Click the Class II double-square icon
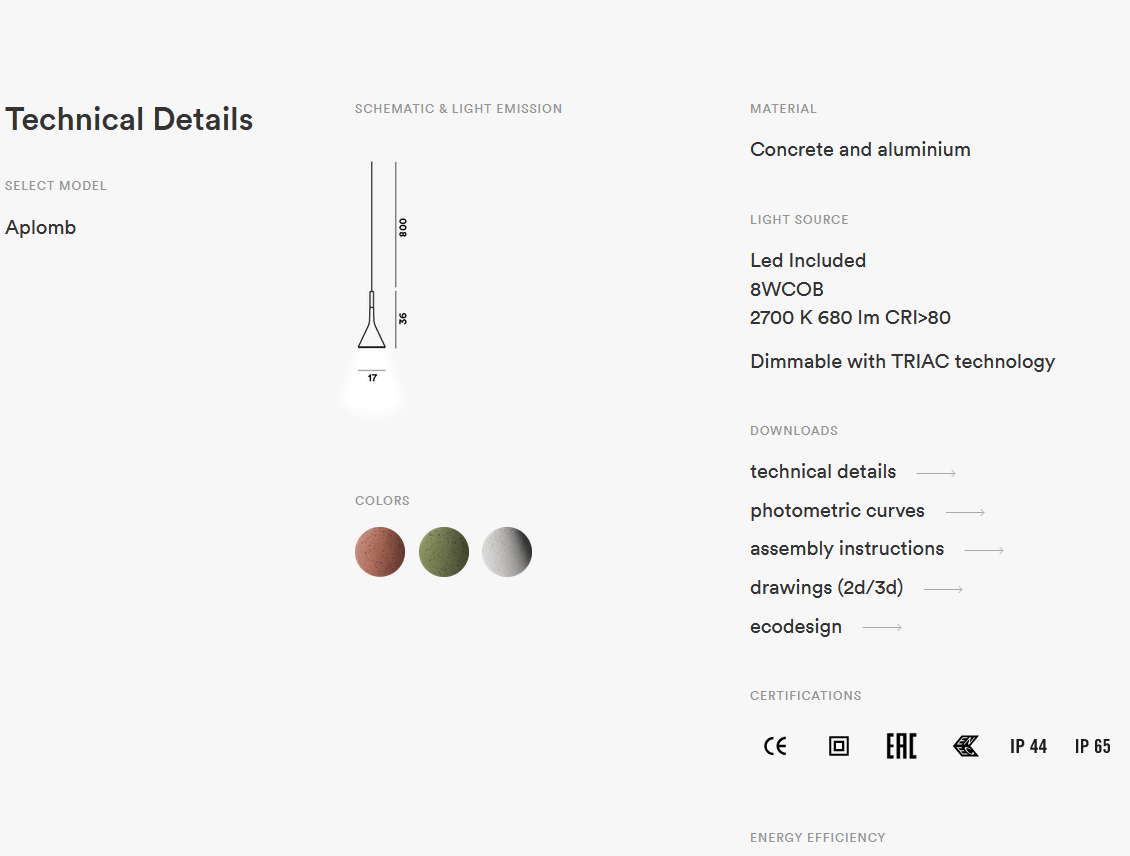 click(839, 746)
